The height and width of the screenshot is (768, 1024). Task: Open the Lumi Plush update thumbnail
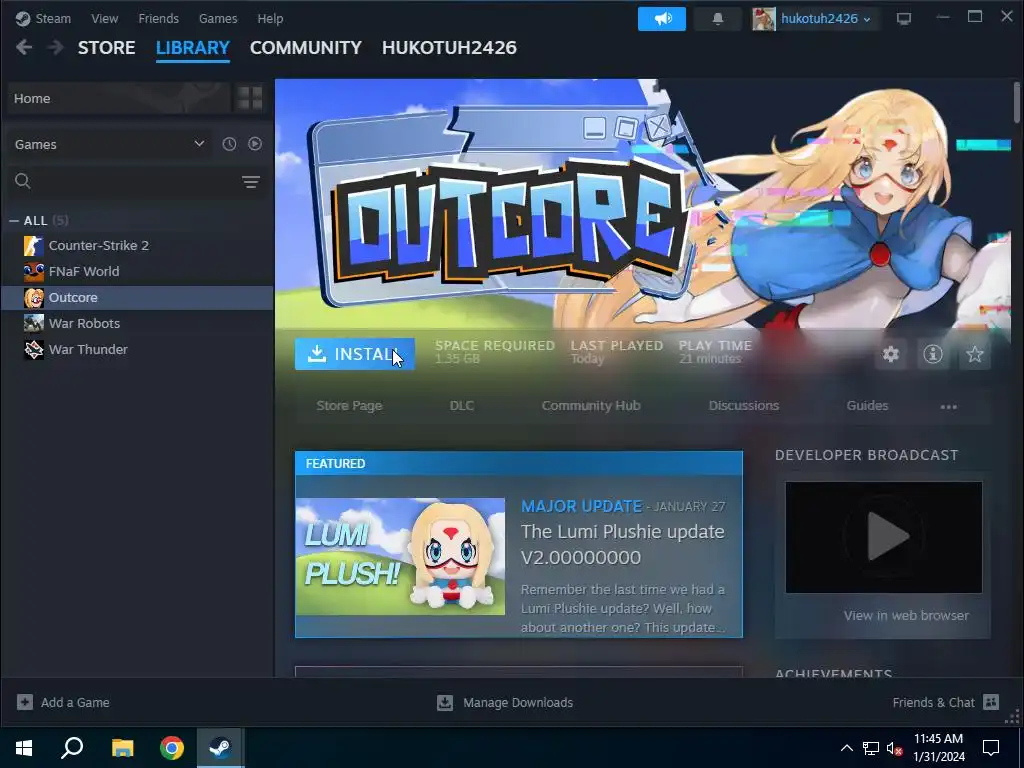[400, 556]
